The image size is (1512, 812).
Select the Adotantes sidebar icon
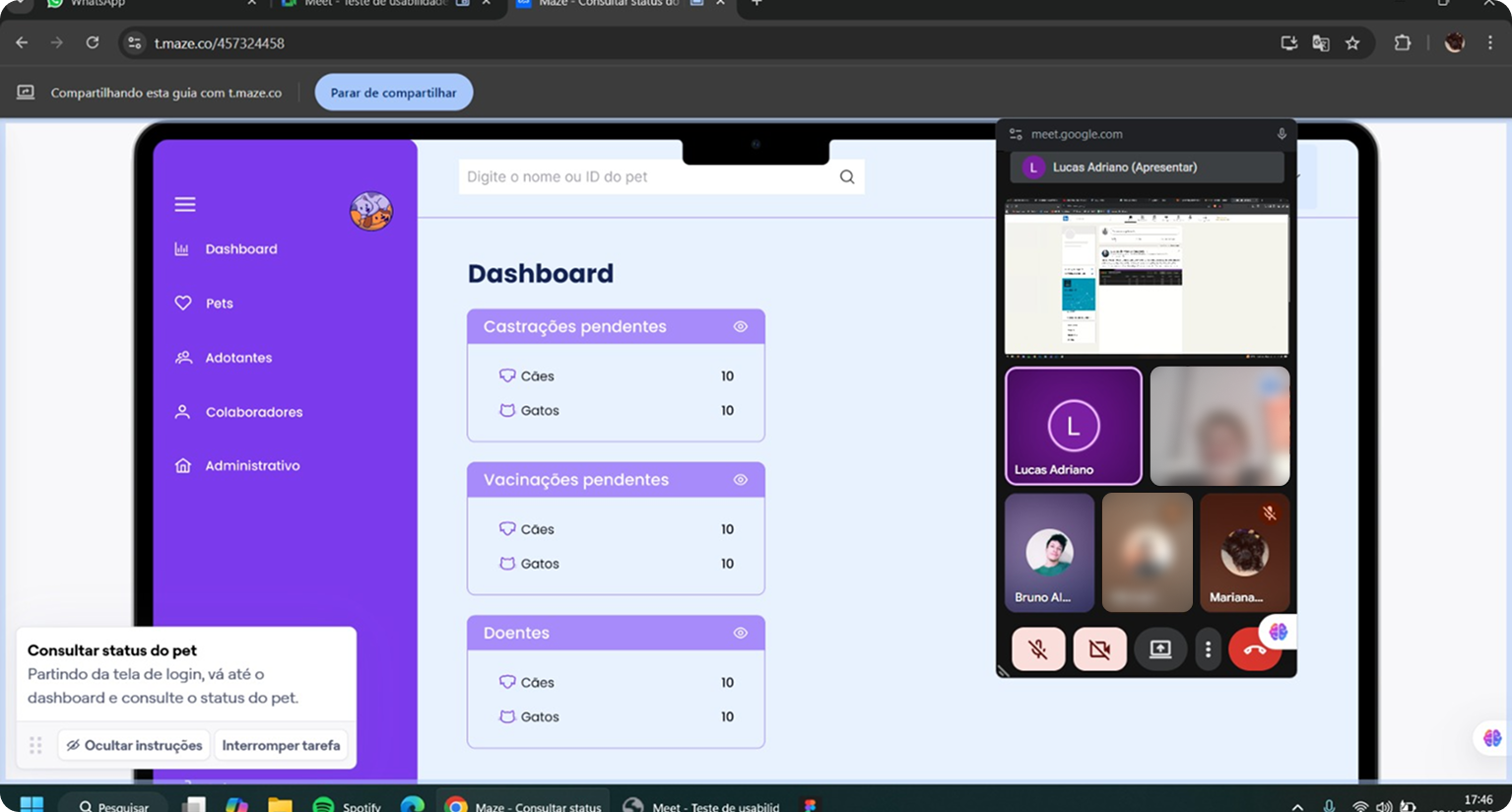click(183, 357)
